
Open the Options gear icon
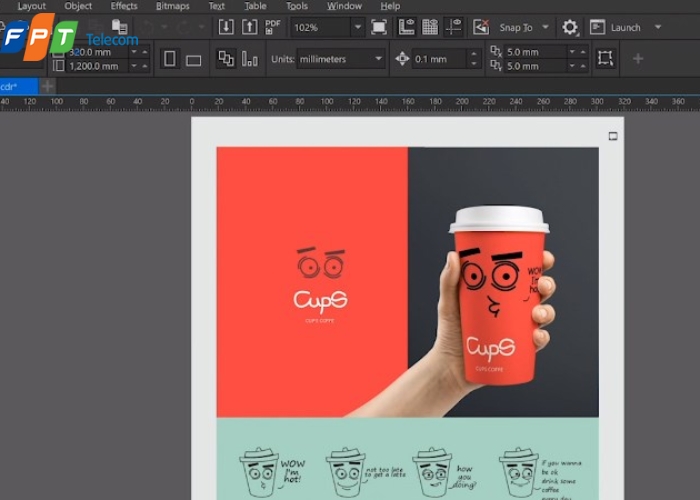point(570,27)
